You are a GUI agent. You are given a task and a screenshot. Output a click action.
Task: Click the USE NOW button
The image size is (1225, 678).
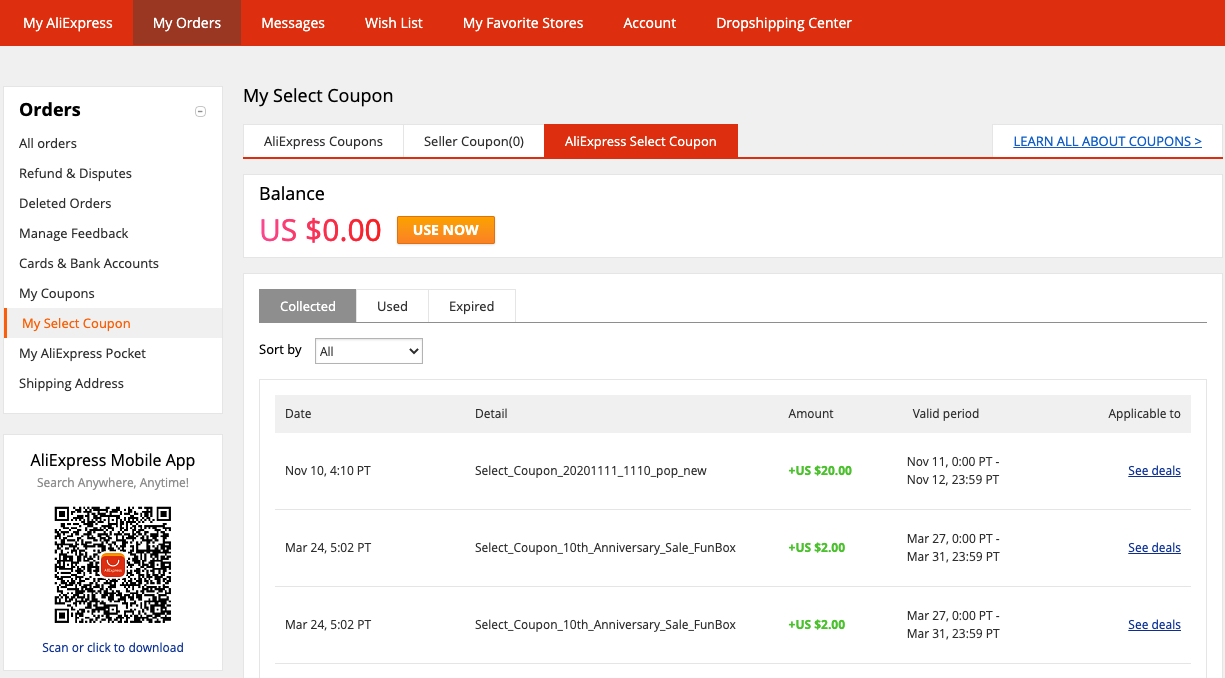(446, 230)
